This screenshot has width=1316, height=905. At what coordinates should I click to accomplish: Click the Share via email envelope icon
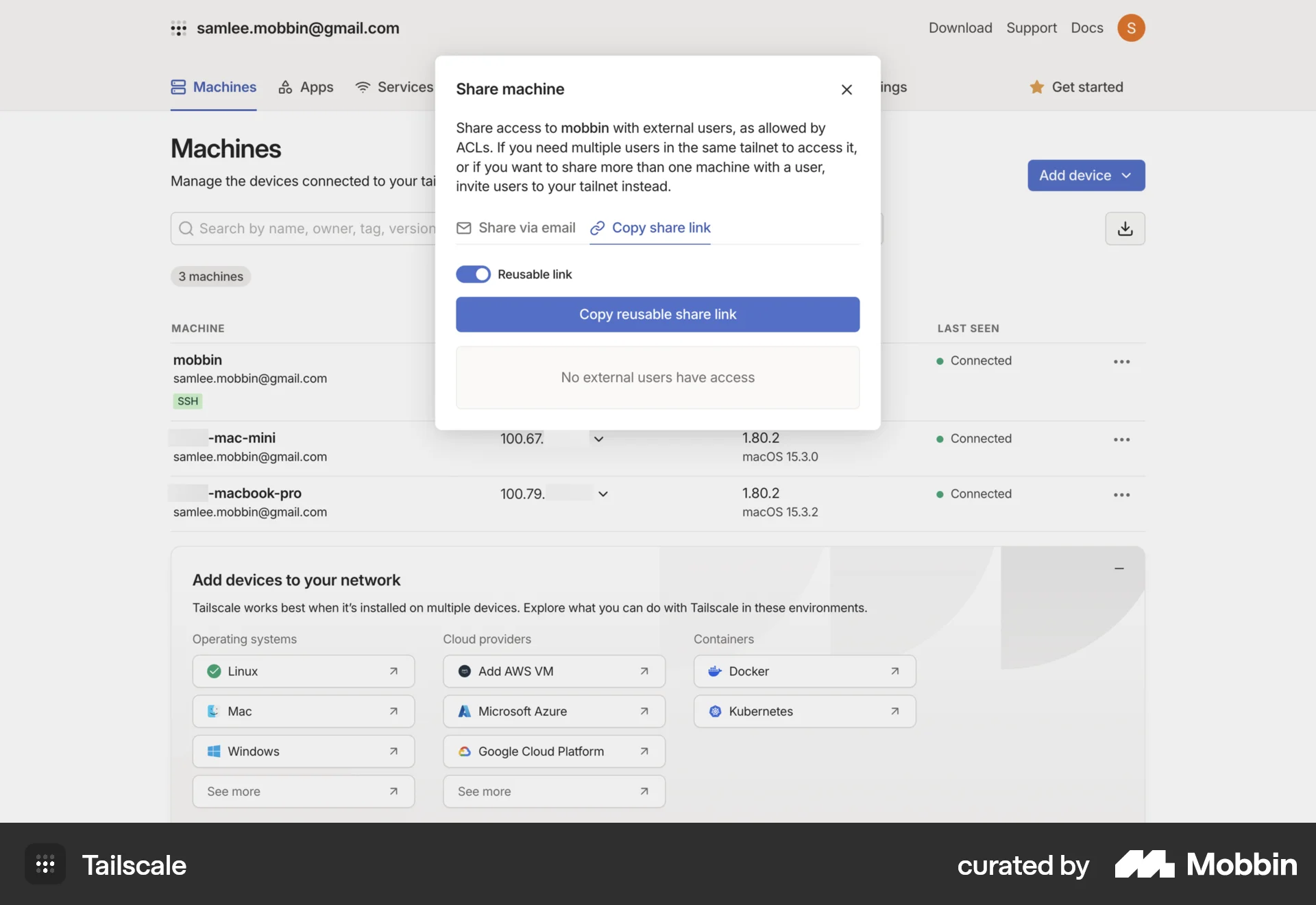click(x=463, y=228)
